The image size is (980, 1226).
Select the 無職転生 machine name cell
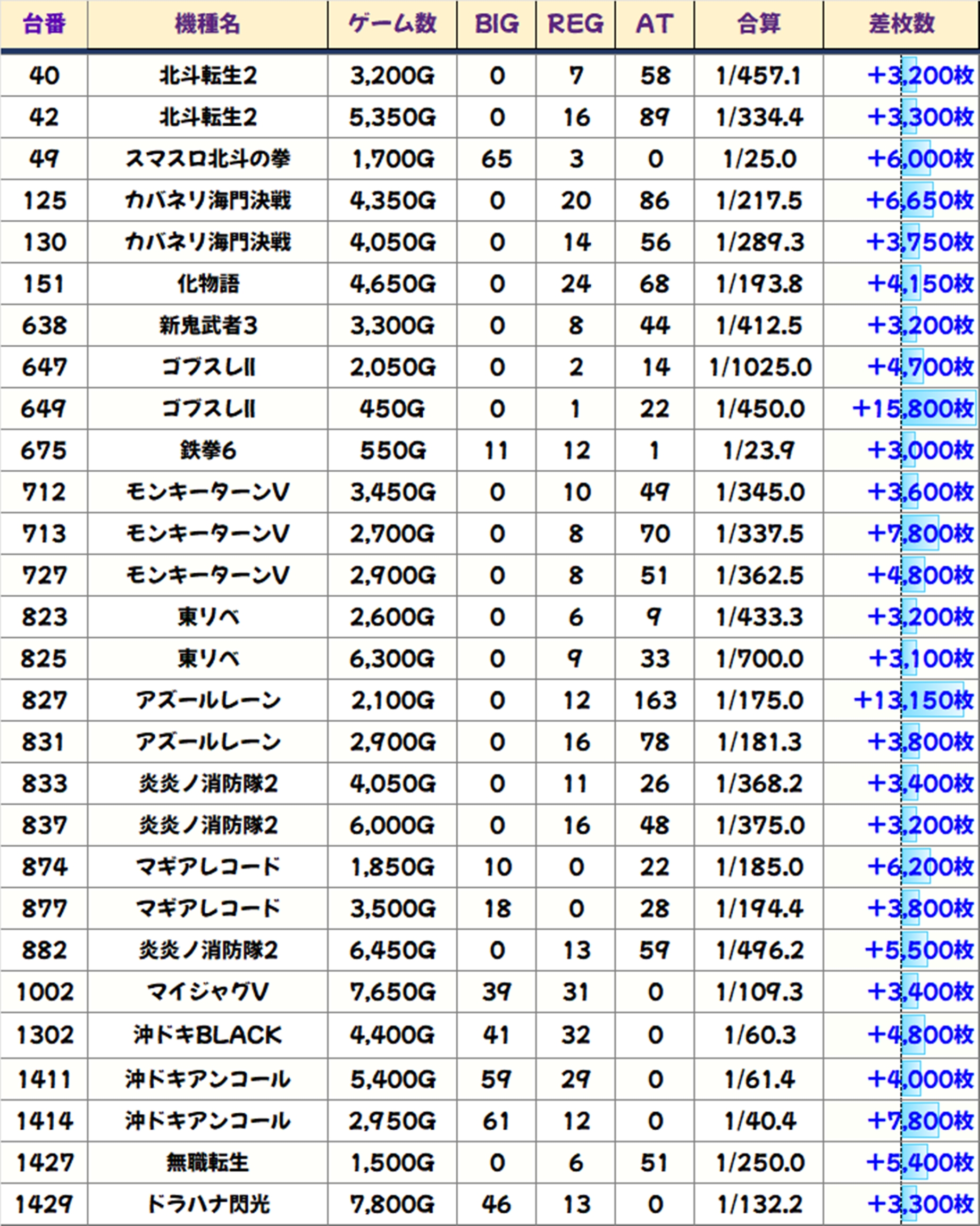(207, 1163)
